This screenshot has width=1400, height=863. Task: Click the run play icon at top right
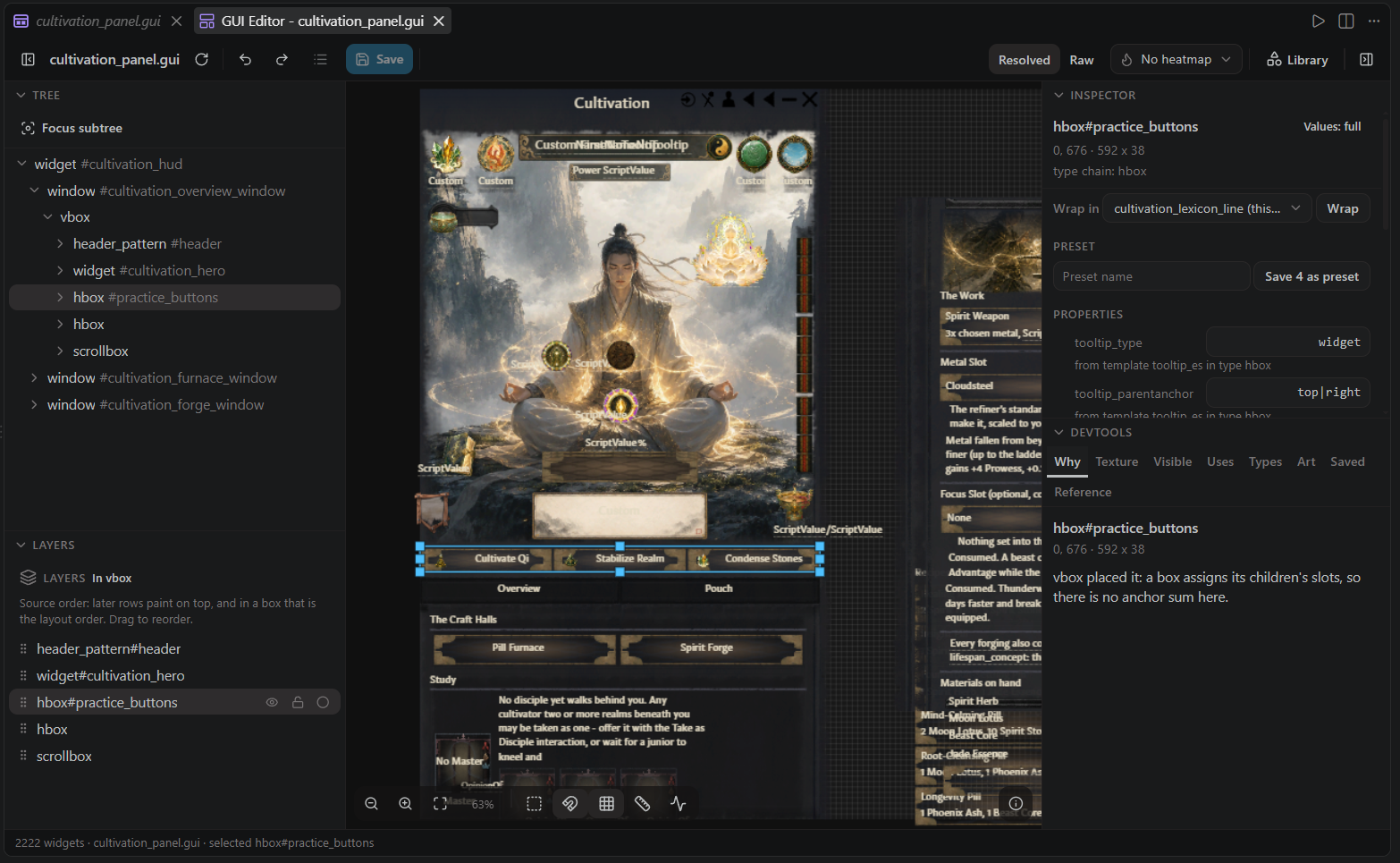click(x=1318, y=21)
